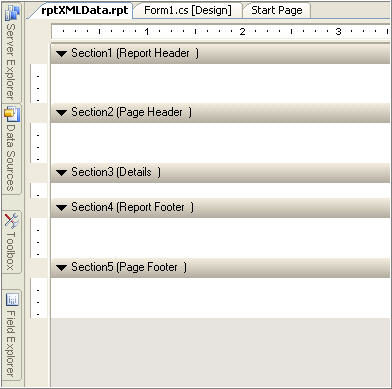The height and width of the screenshot is (389, 392).
Task: Click inside the Page Header design area
Action: point(220,143)
